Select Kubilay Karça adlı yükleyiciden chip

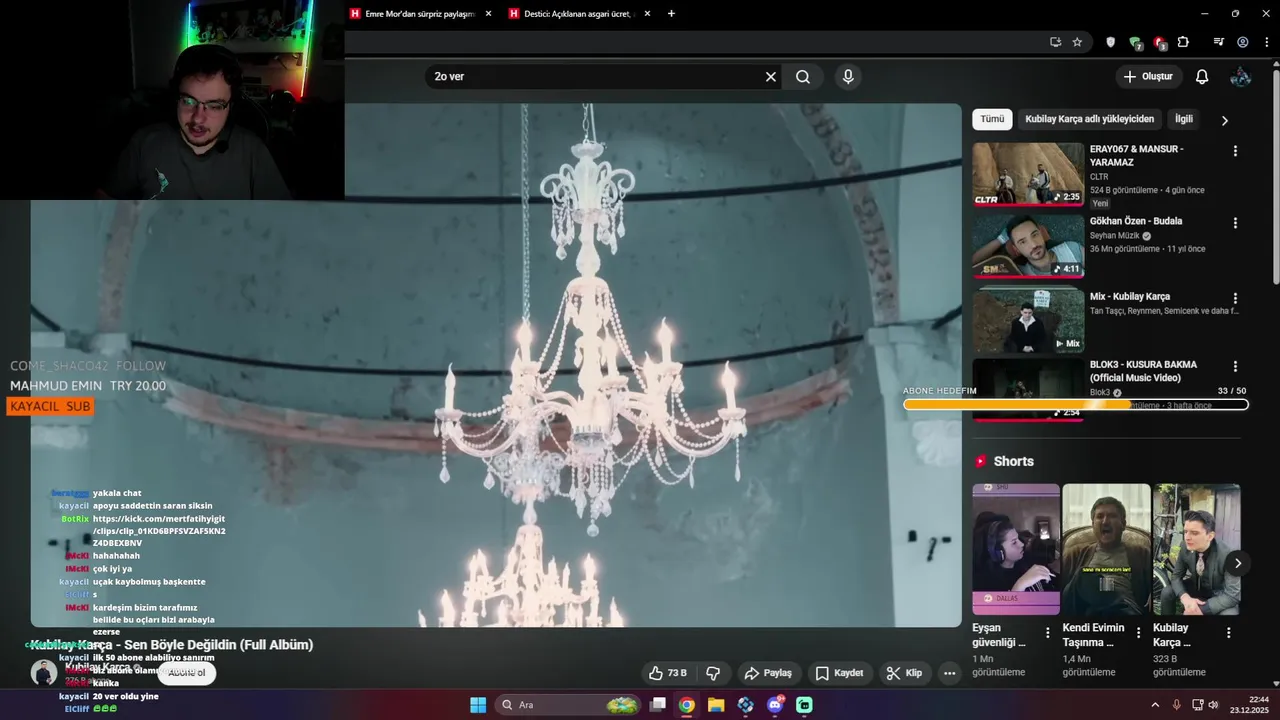(x=1089, y=119)
